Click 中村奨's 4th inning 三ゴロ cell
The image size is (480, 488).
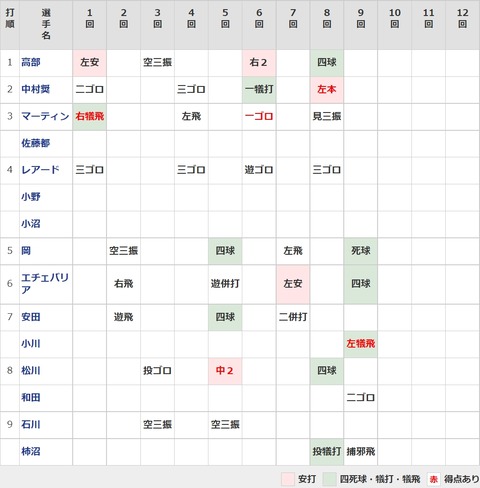(x=191, y=90)
